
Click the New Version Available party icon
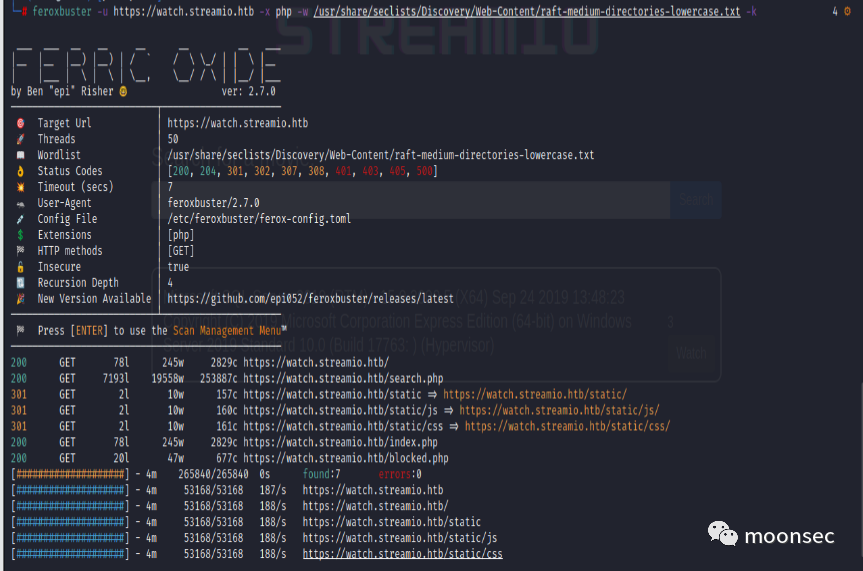[20, 298]
